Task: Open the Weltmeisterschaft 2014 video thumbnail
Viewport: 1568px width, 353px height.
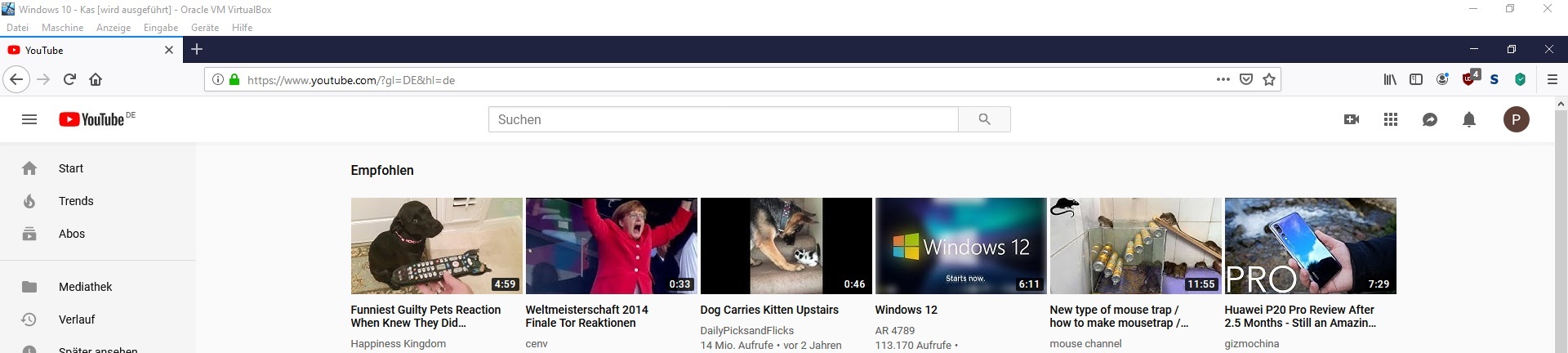Action: pyautogui.click(x=612, y=246)
